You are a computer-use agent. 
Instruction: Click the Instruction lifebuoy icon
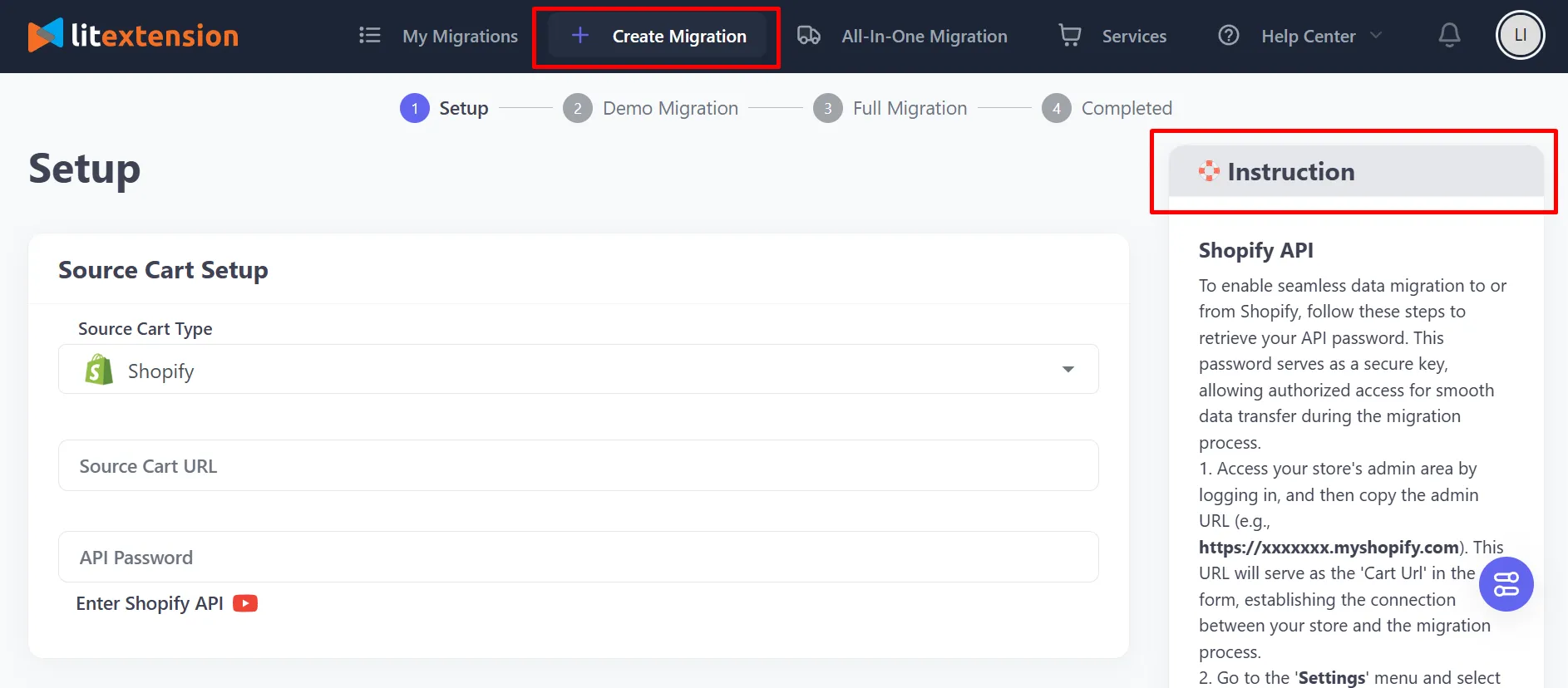tap(1209, 171)
